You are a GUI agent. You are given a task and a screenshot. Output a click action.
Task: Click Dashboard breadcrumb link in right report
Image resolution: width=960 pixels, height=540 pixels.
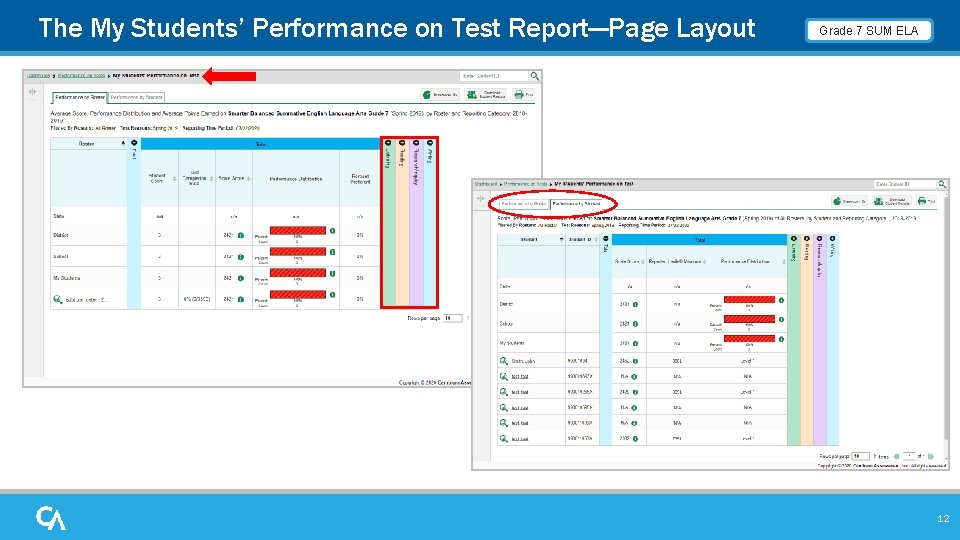pos(486,184)
